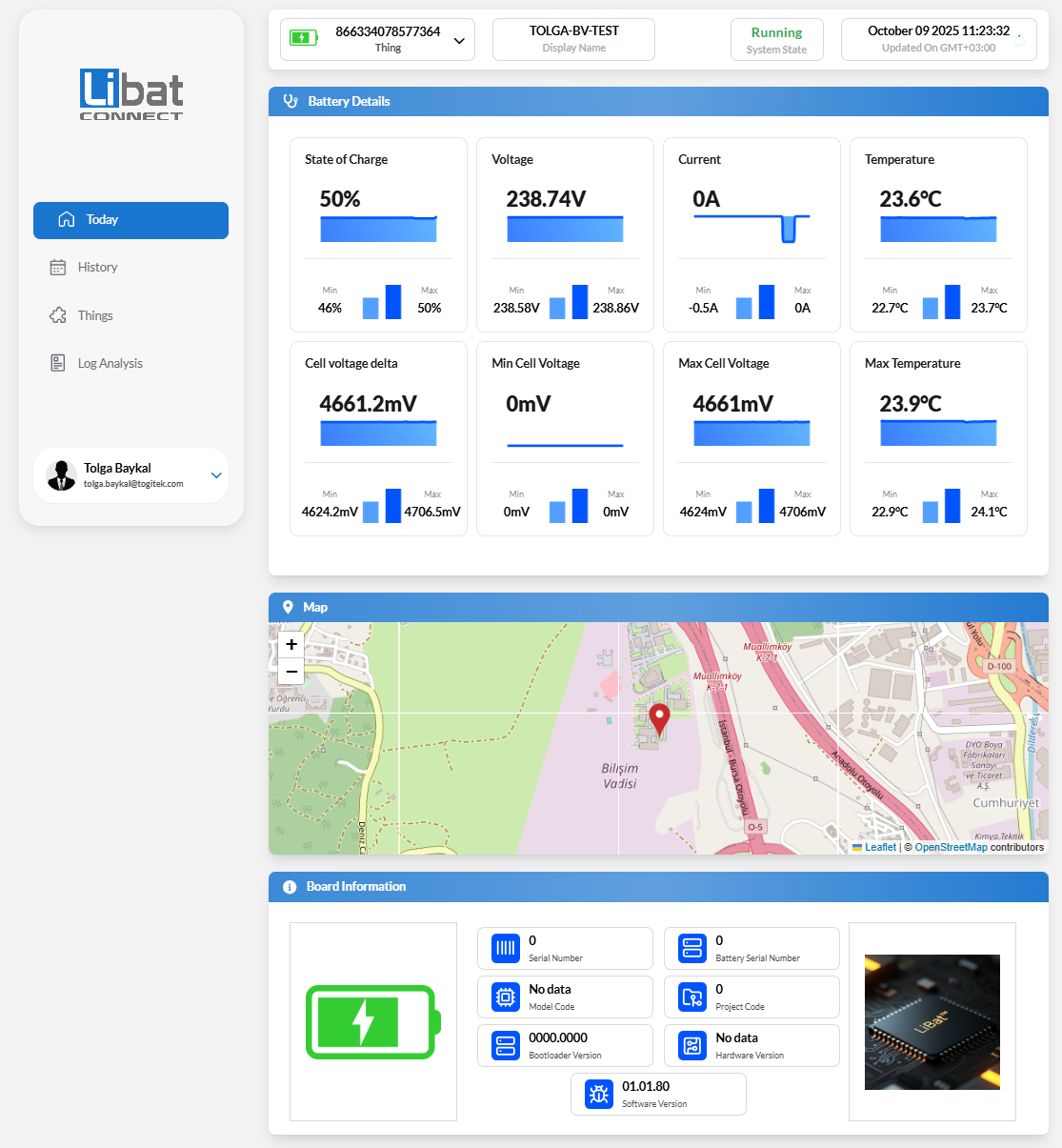Click the Bootloader Version server icon

coord(505,1045)
